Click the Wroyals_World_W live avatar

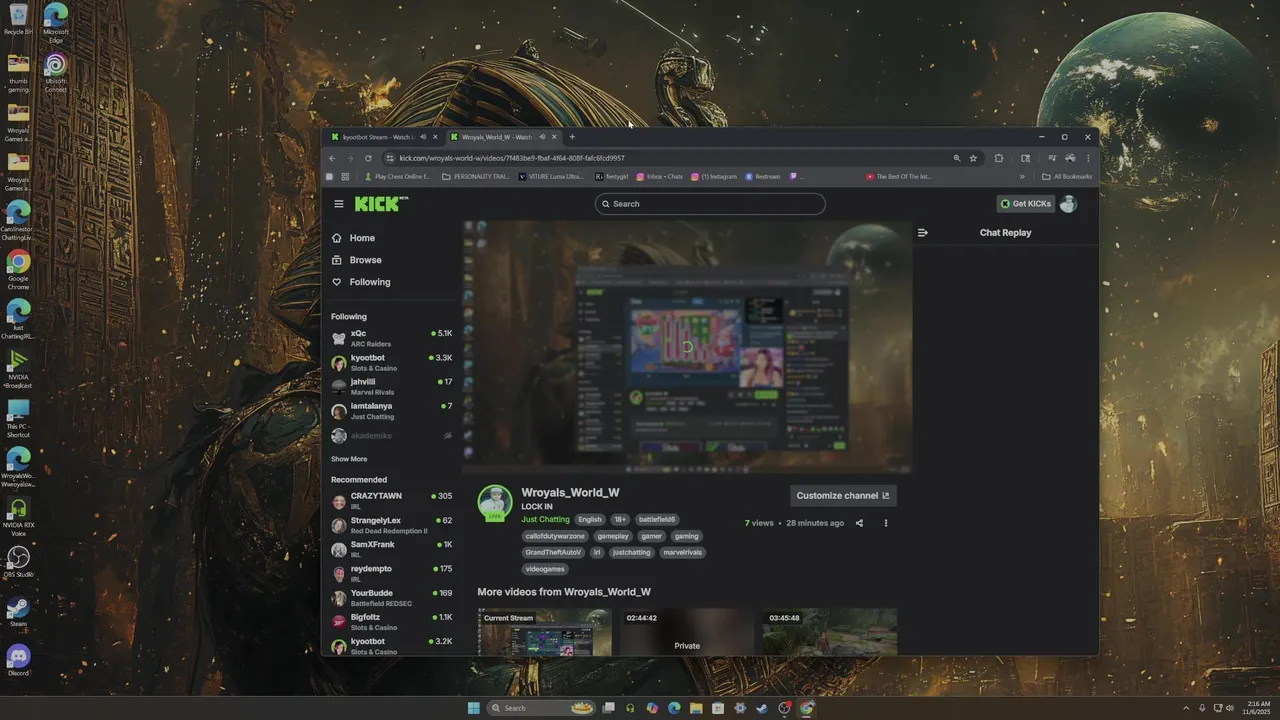click(495, 503)
